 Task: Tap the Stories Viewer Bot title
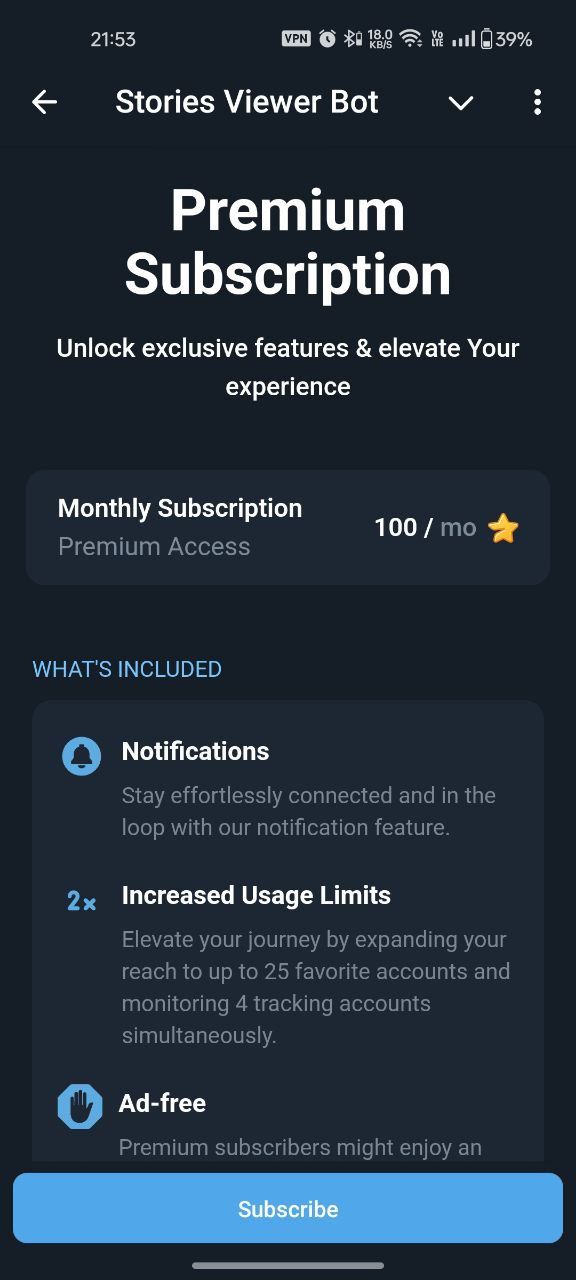247,102
